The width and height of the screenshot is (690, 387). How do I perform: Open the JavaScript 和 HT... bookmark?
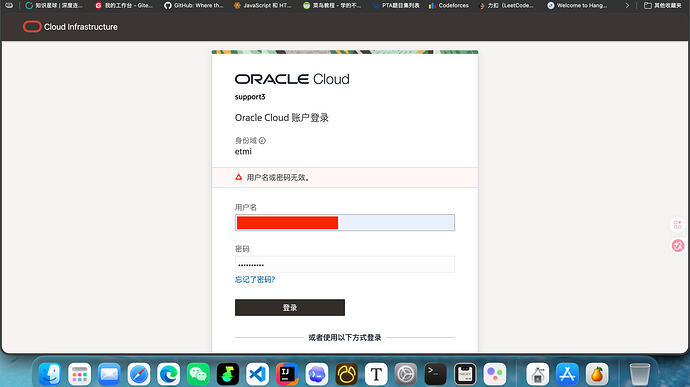[x=263, y=6]
